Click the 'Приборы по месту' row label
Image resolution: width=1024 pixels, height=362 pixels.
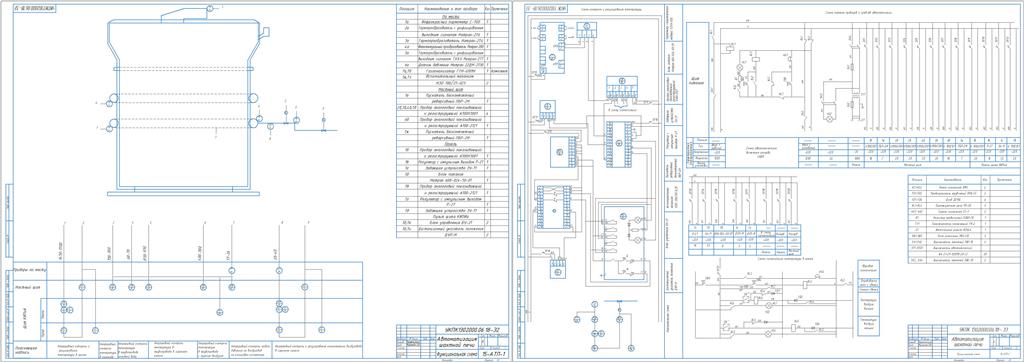click(x=29, y=270)
